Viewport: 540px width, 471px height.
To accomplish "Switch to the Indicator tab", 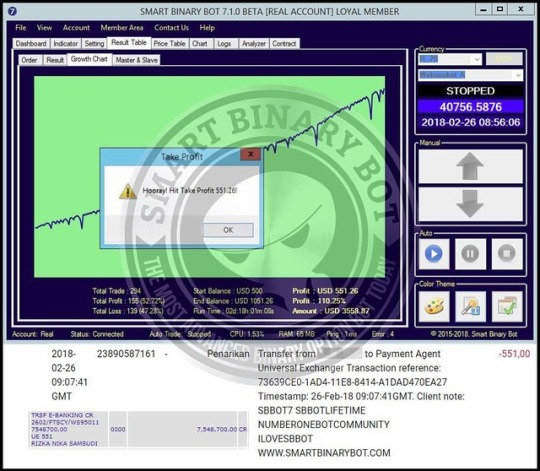I will [x=65, y=44].
